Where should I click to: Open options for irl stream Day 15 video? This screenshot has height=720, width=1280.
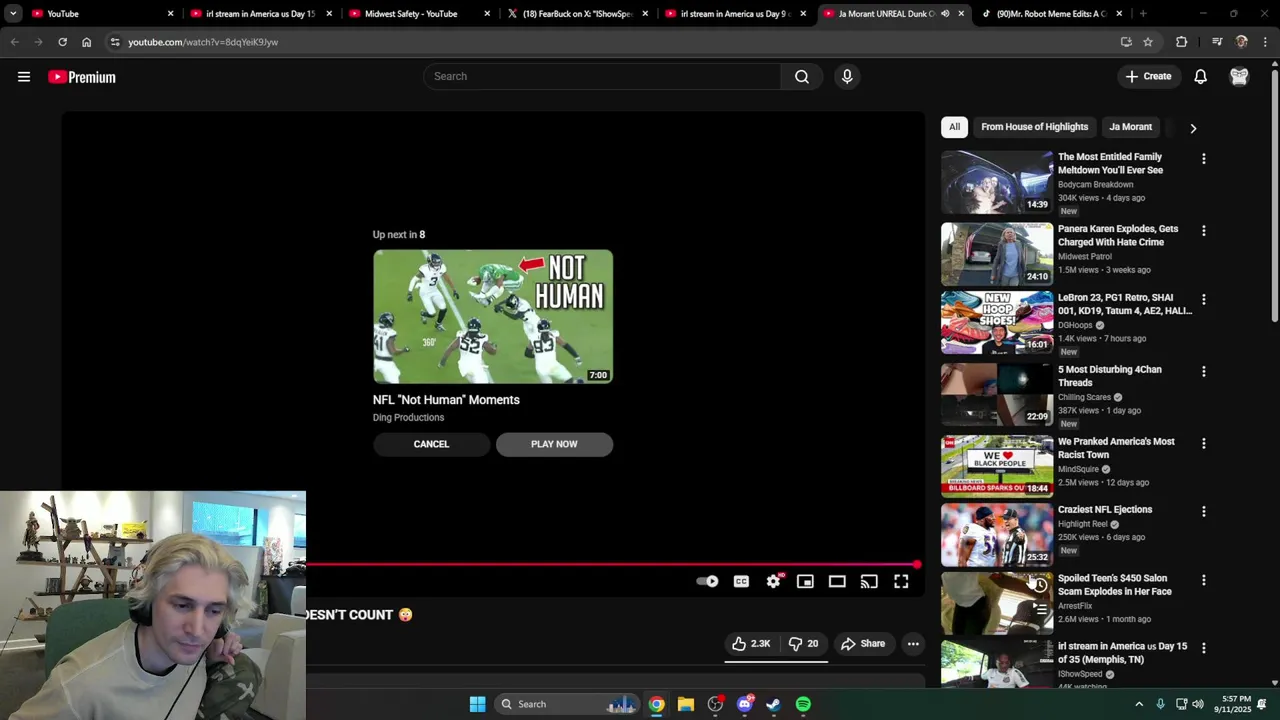click(x=1204, y=649)
